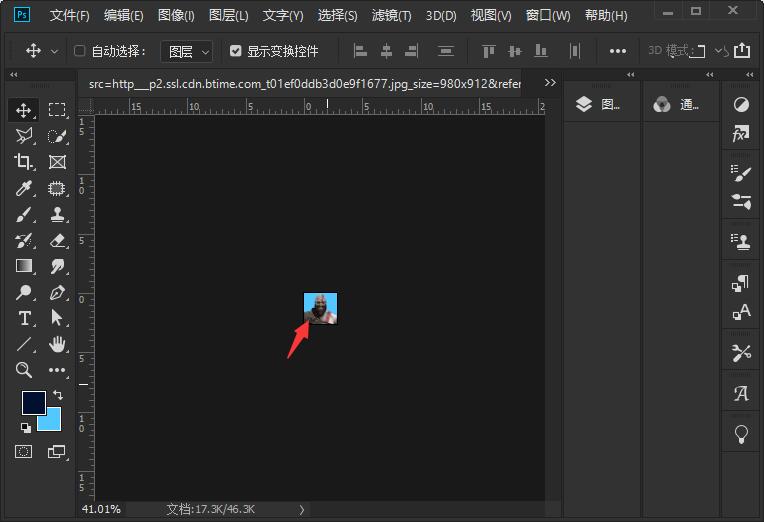Toggle Quick Mask mode
764x522 pixels.
click(23, 452)
